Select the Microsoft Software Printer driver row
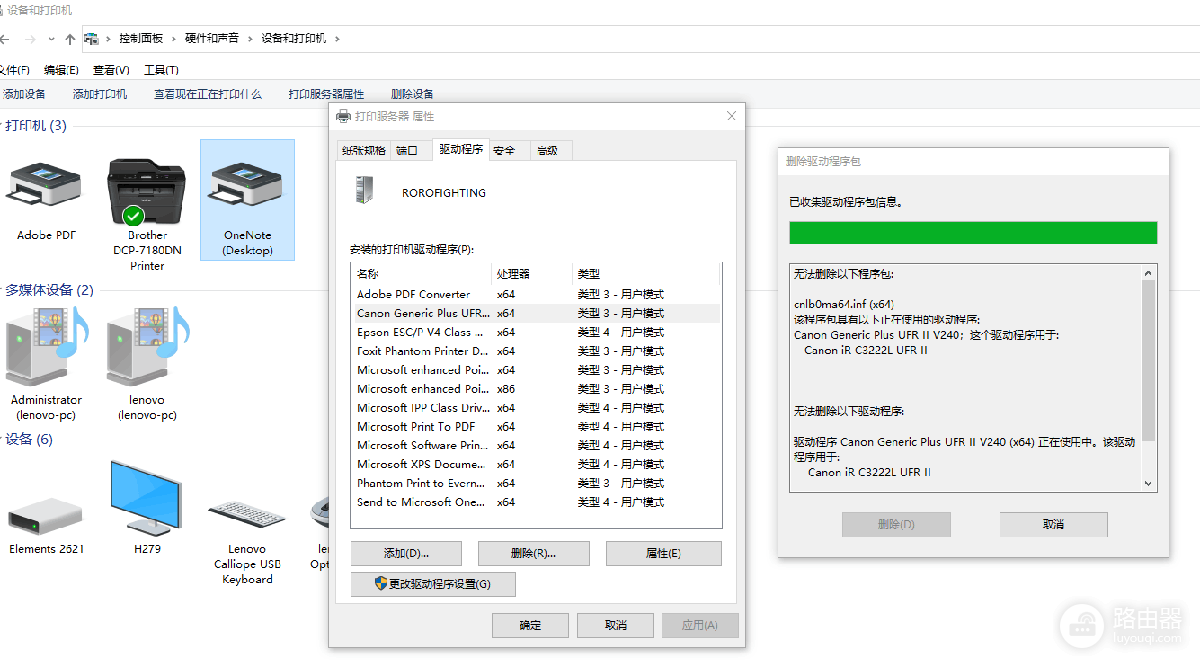Image resolution: width=1200 pixels, height=666 pixels. [x=536, y=445]
